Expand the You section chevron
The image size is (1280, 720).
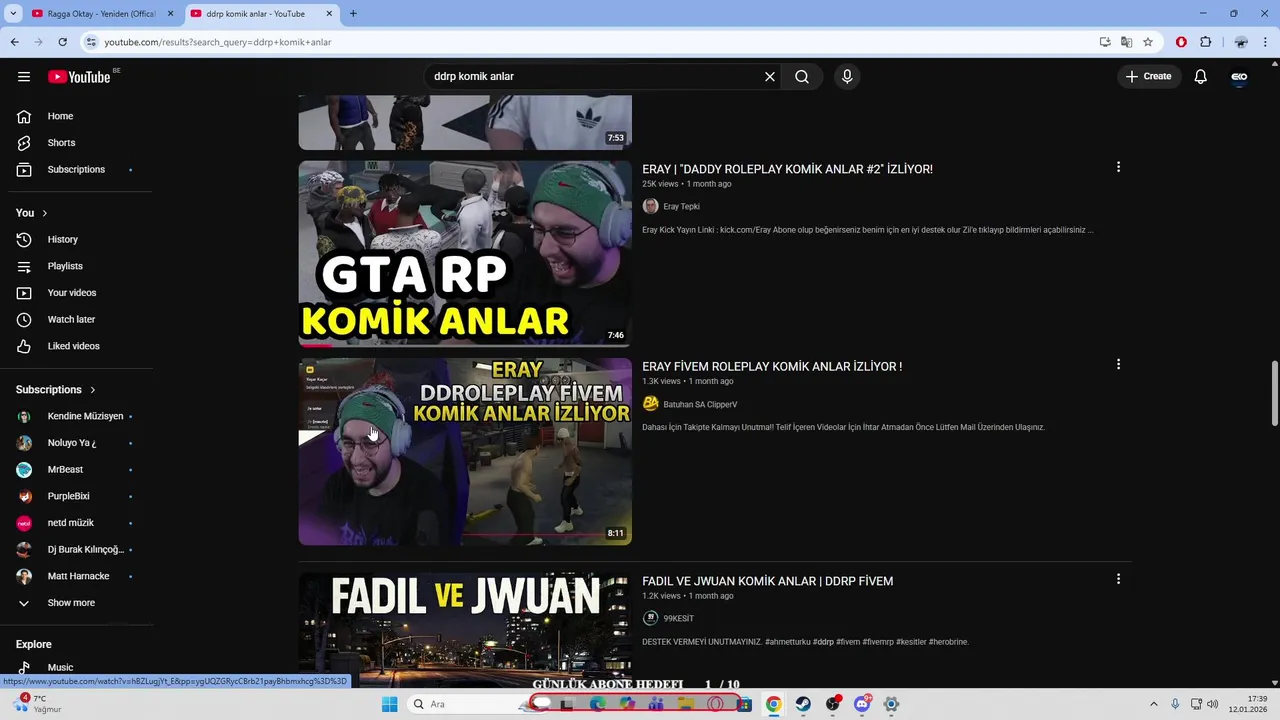pyautogui.click(x=45, y=213)
